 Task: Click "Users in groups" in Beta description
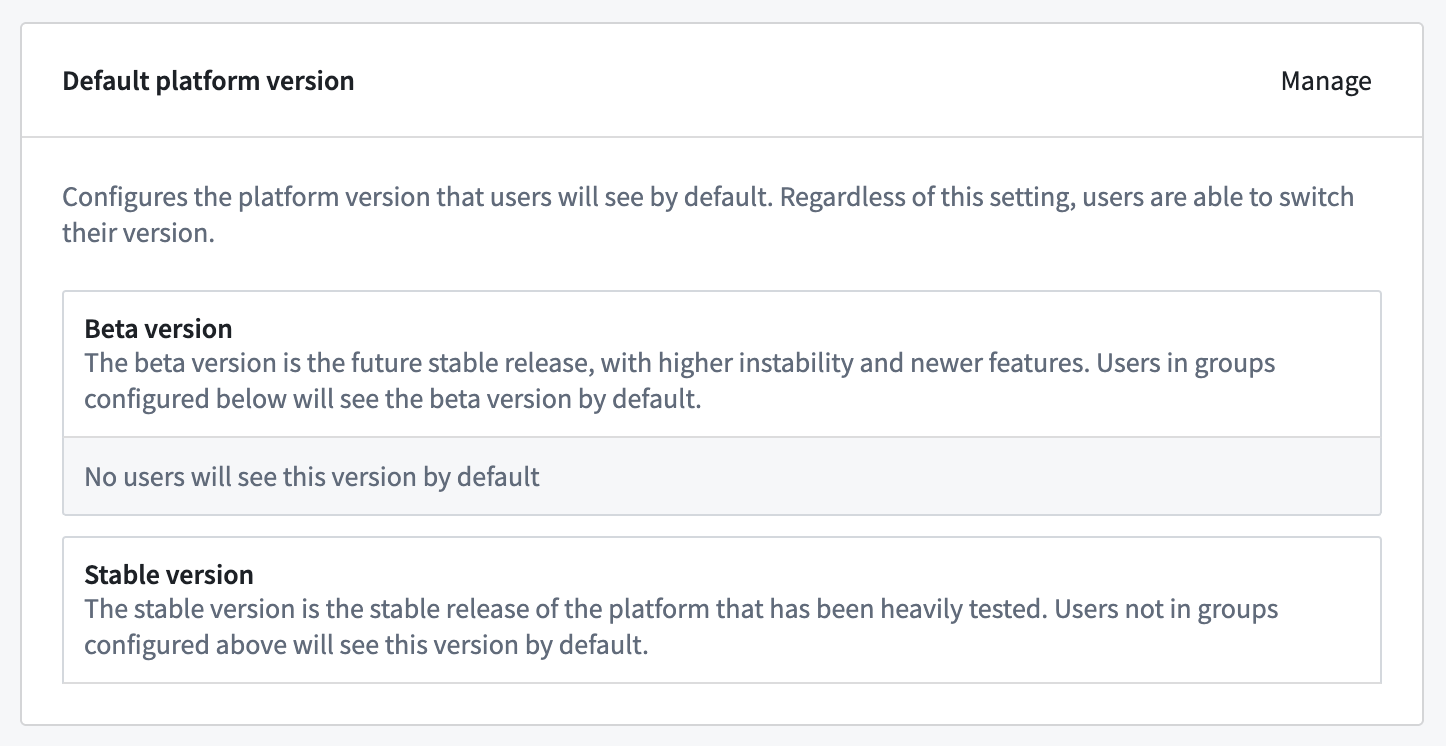click(x=1186, y=362)
